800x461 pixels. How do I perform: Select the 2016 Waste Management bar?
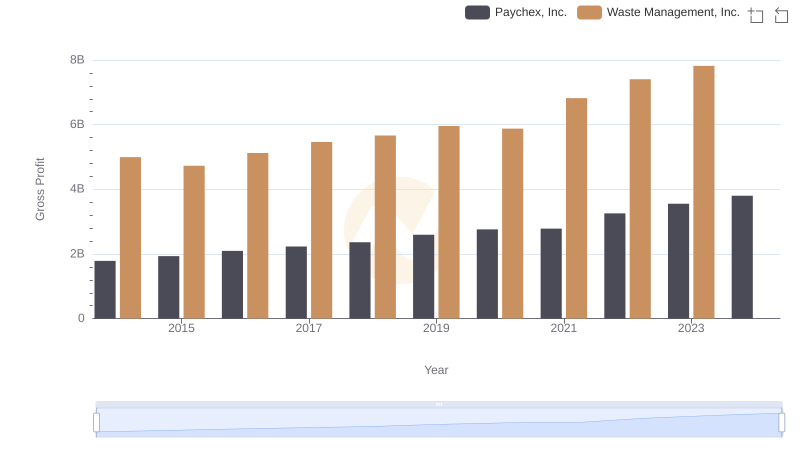point(258,236)
